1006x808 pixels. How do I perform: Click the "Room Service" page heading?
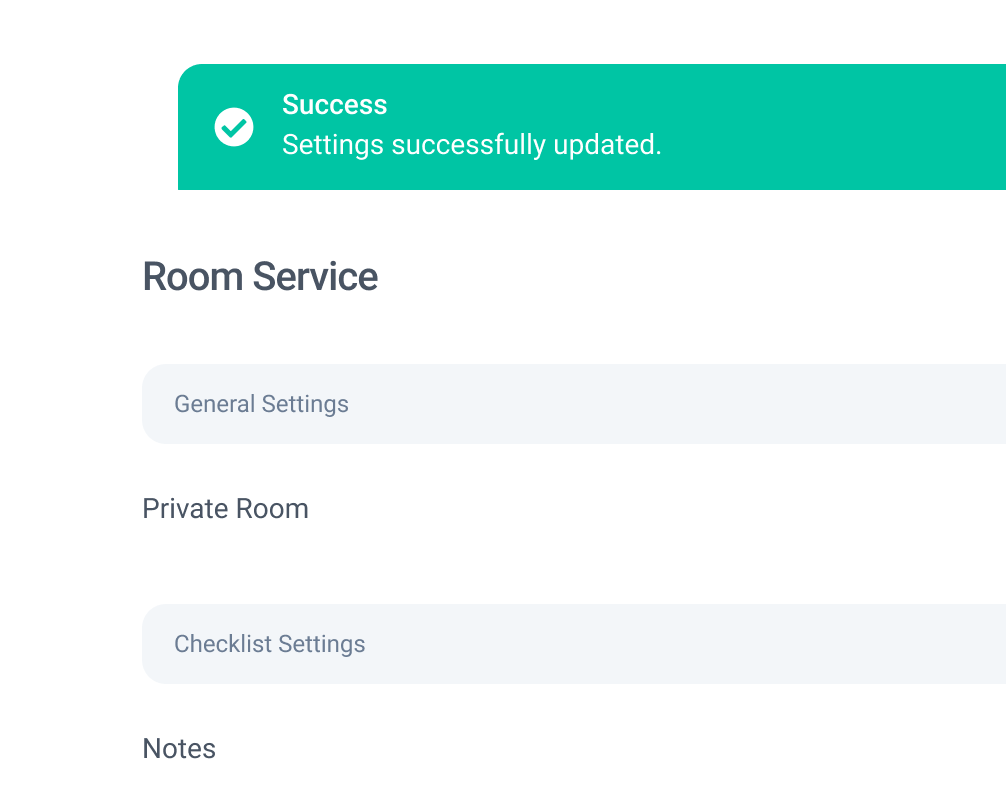260,277
